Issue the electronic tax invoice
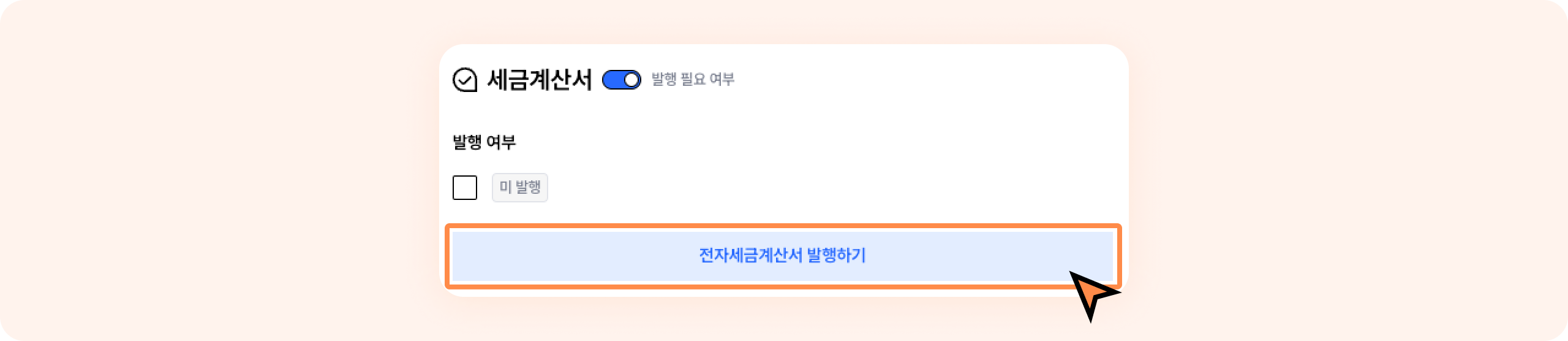 click(x=782, y=256)
